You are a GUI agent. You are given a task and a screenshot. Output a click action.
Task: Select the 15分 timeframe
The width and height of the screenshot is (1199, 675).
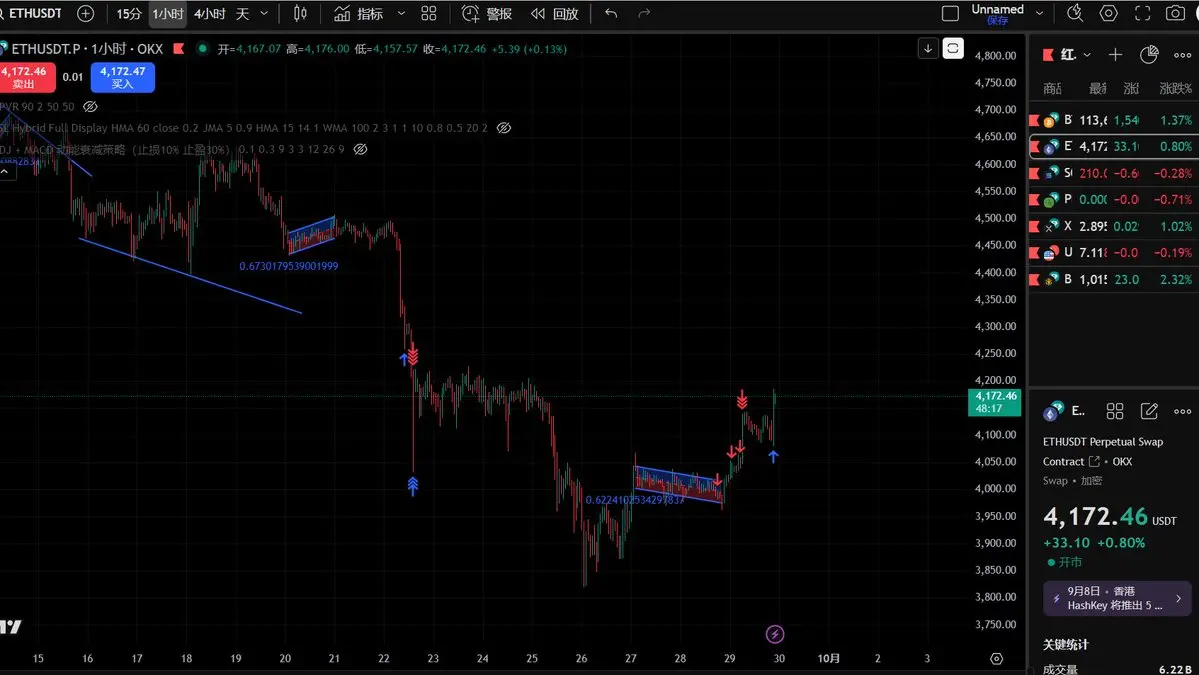(128, 14)
